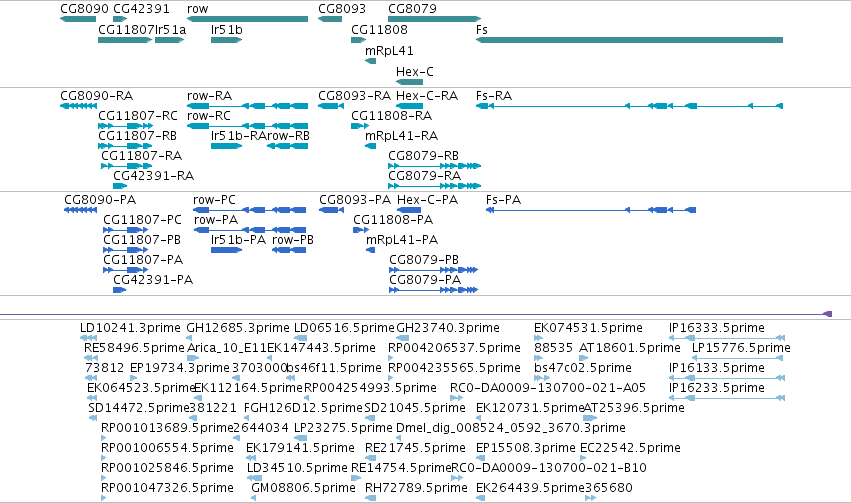This screenshot has width=851, height=503.
Task: Click the row-PB protein feature
Action: coord(289,250)
